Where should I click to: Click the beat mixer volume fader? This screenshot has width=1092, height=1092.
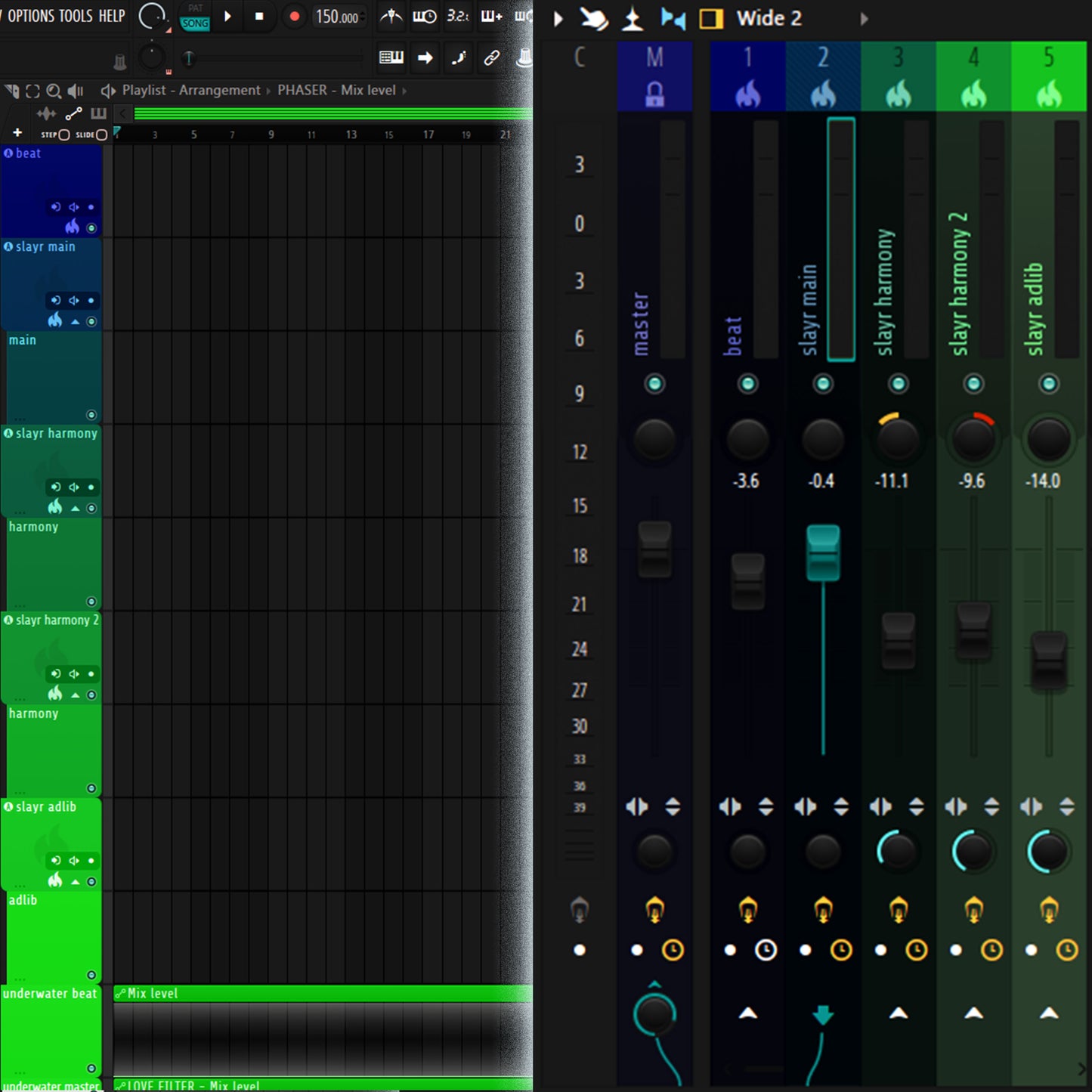tap(747, 581)
